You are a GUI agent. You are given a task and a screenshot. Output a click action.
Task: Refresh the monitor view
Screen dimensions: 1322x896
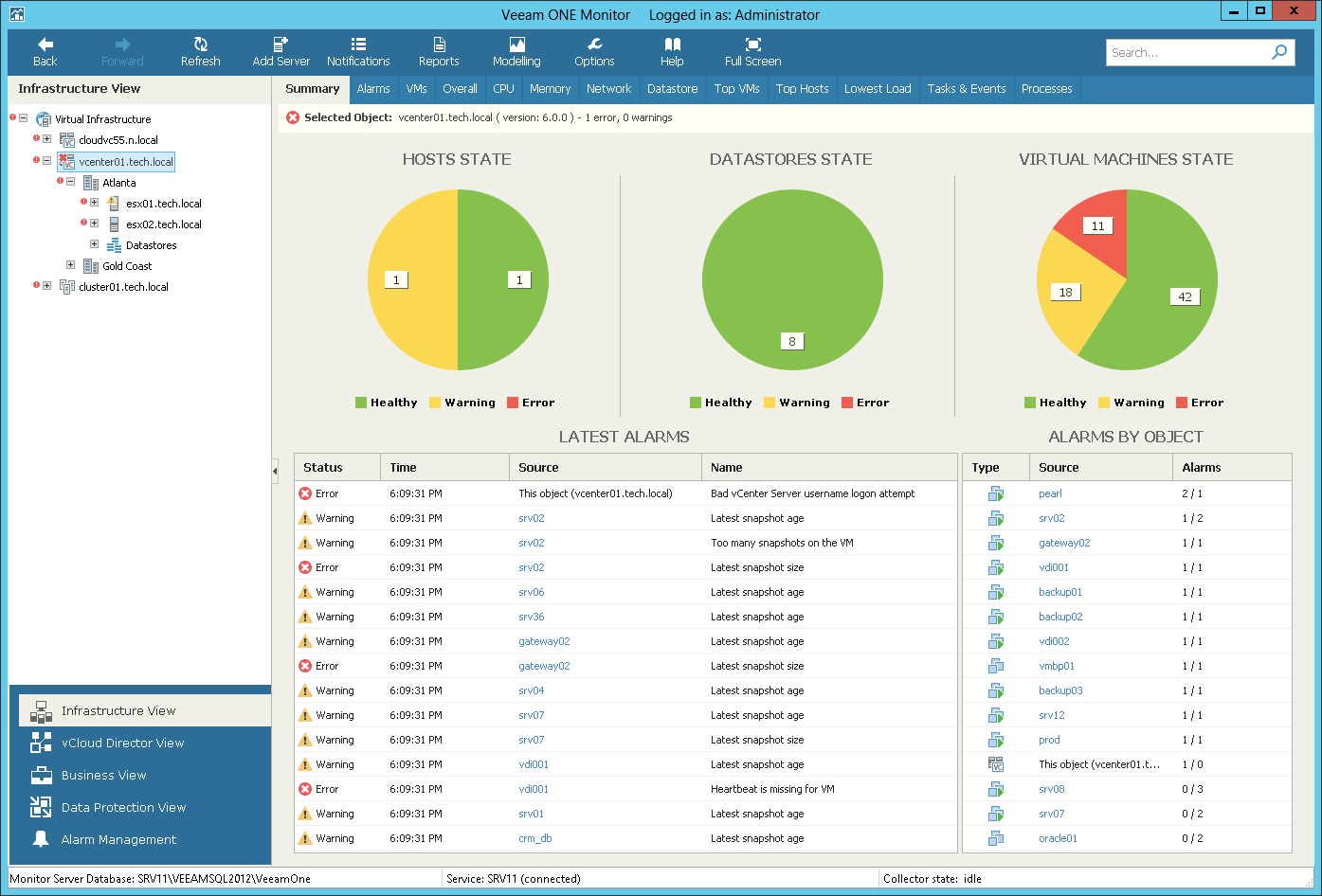(200, 52)
